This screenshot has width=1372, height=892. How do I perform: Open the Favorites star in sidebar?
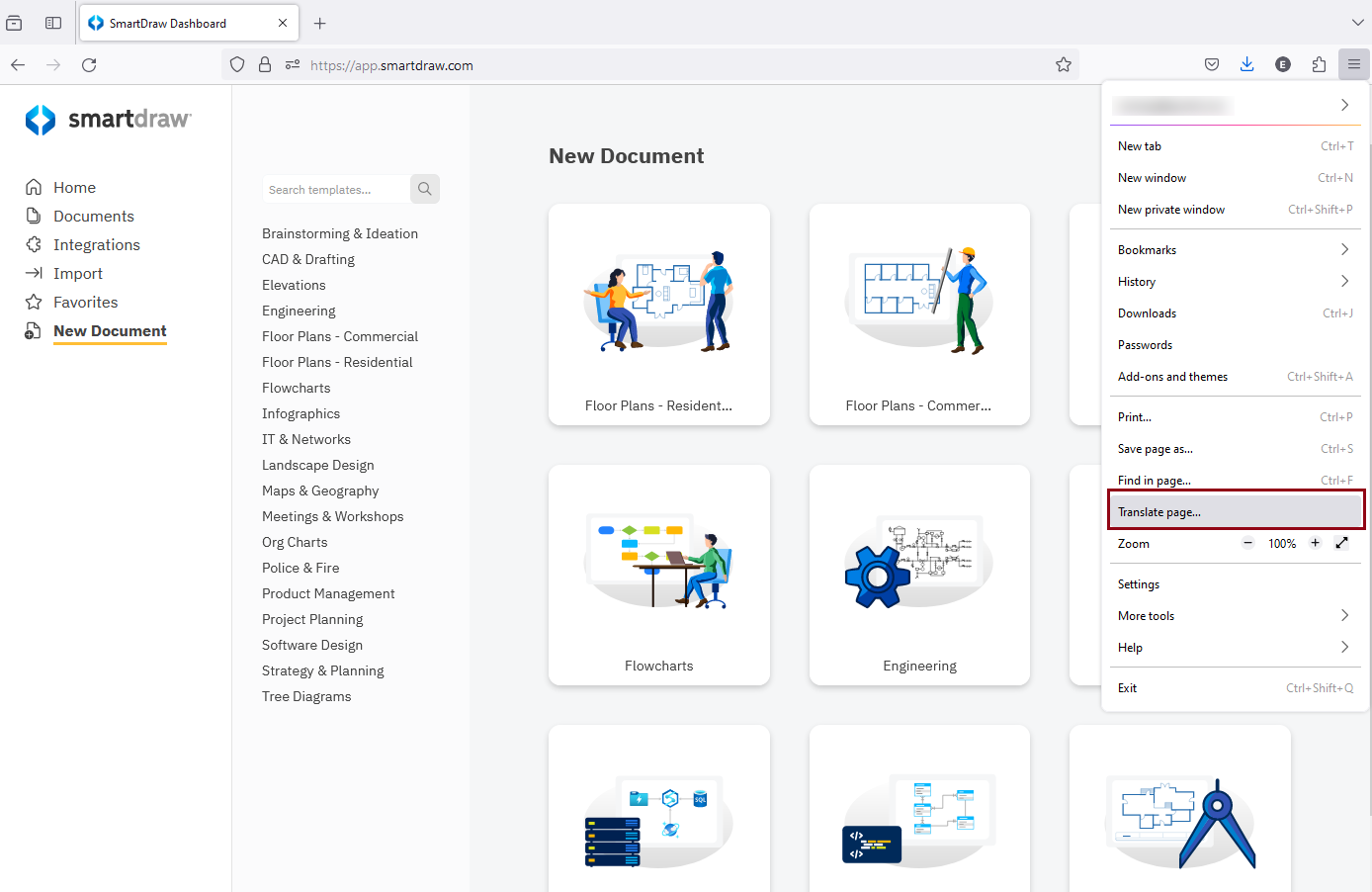(x=34, y=303)
